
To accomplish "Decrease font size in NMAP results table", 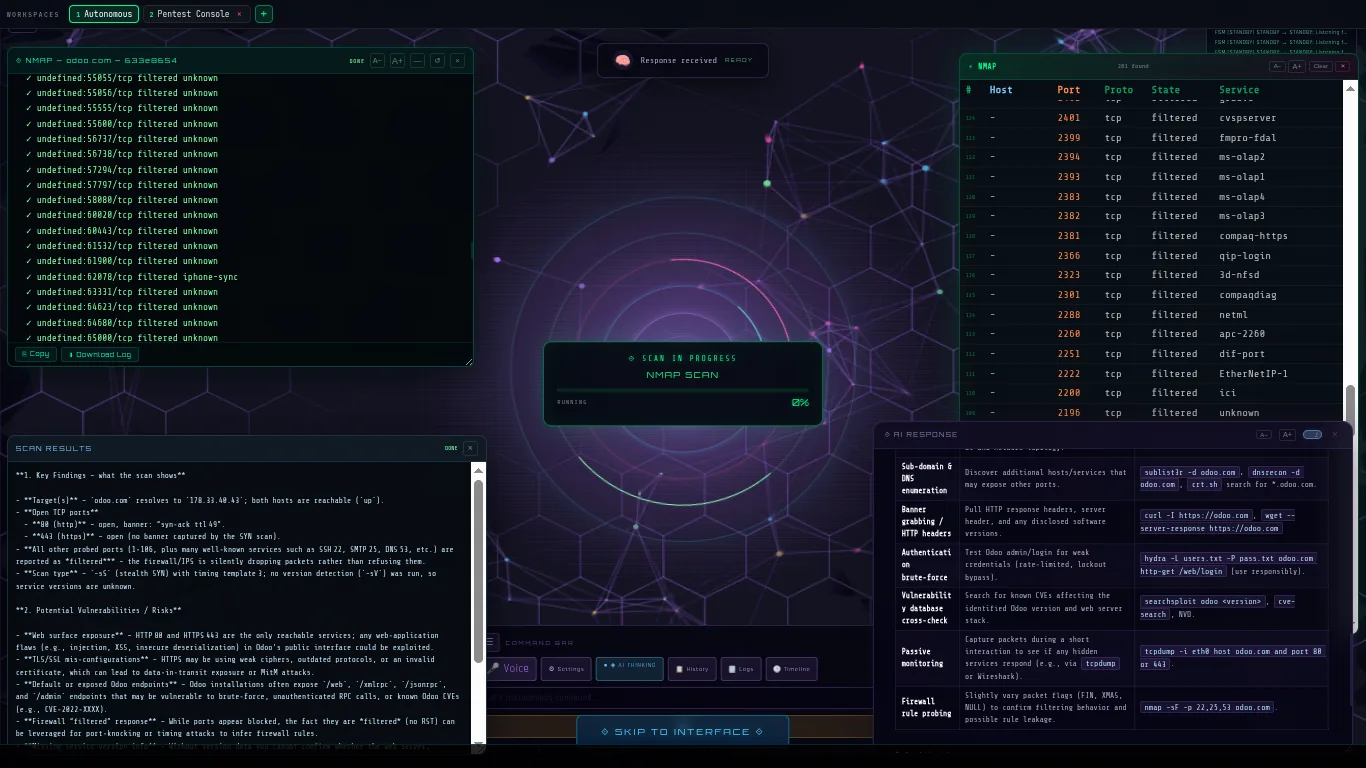I will pyautogui.click(x=1277, y=67).
